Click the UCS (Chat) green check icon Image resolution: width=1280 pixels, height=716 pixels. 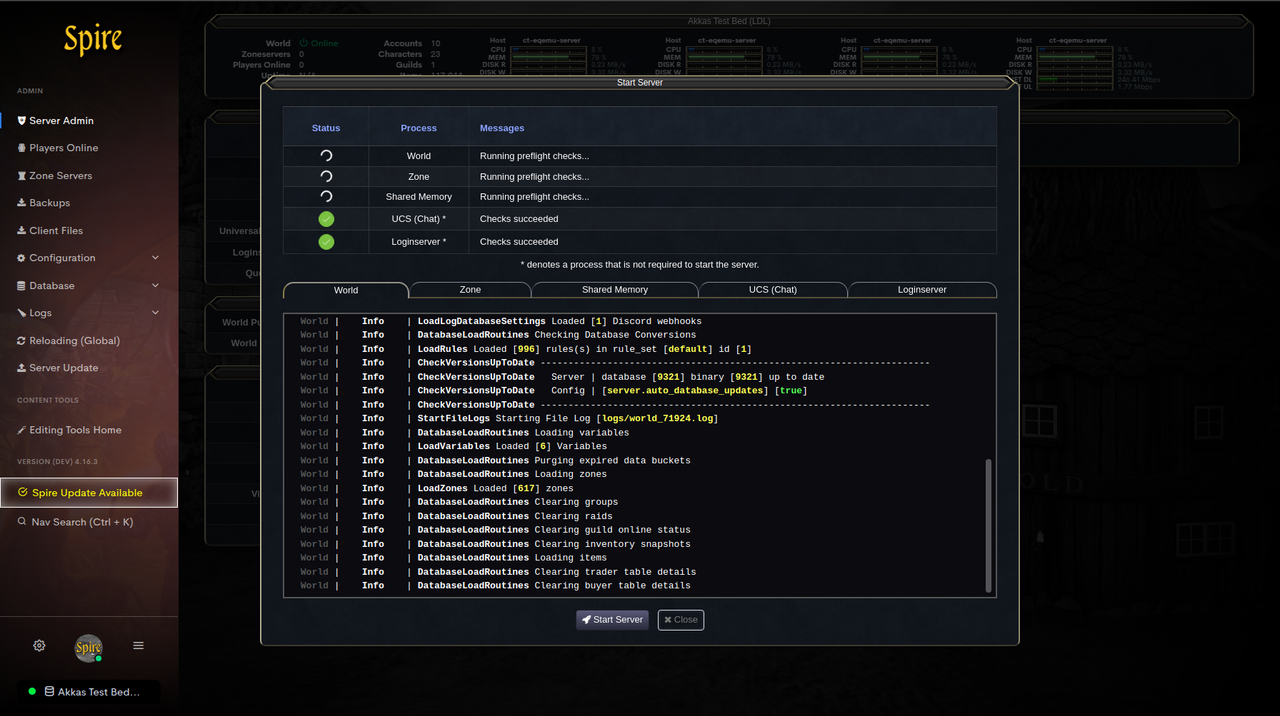pos(326,219)
